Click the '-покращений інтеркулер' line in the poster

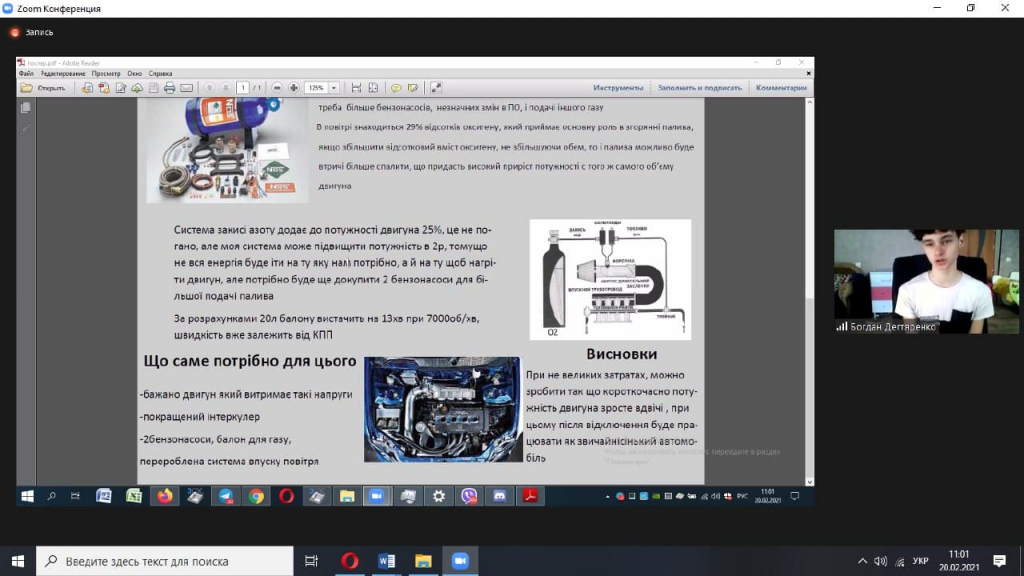click(x=200, y=417)
